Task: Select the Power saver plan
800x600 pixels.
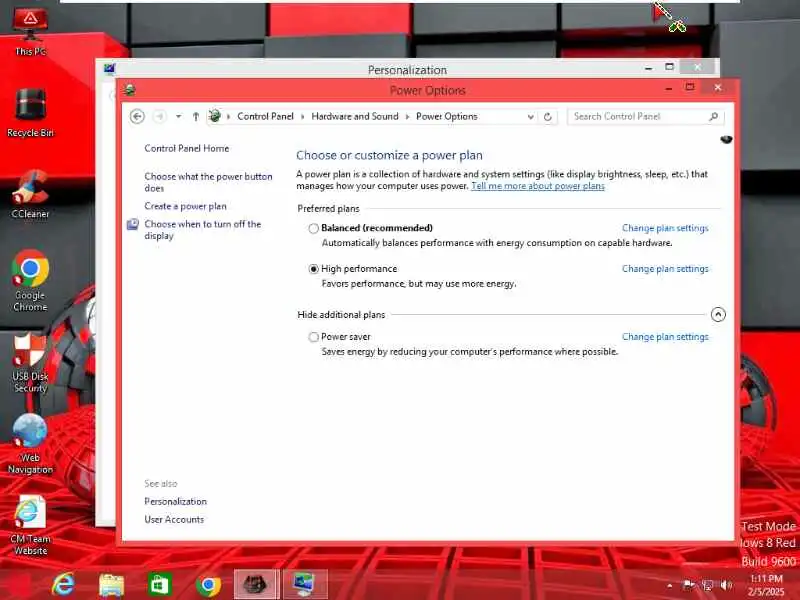Action: (313, 337)
